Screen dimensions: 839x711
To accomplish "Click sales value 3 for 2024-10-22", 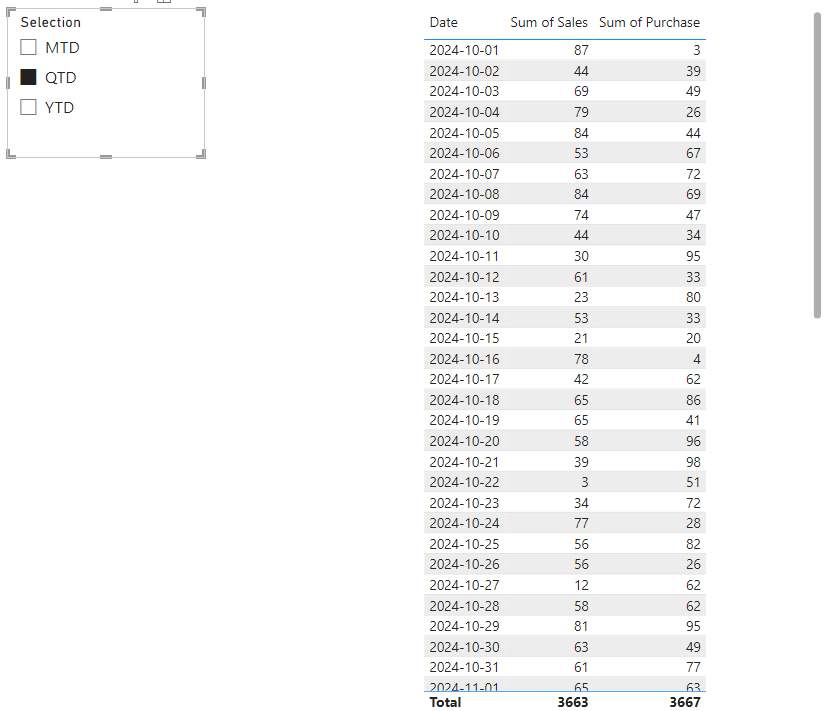I will pos(585,483).
